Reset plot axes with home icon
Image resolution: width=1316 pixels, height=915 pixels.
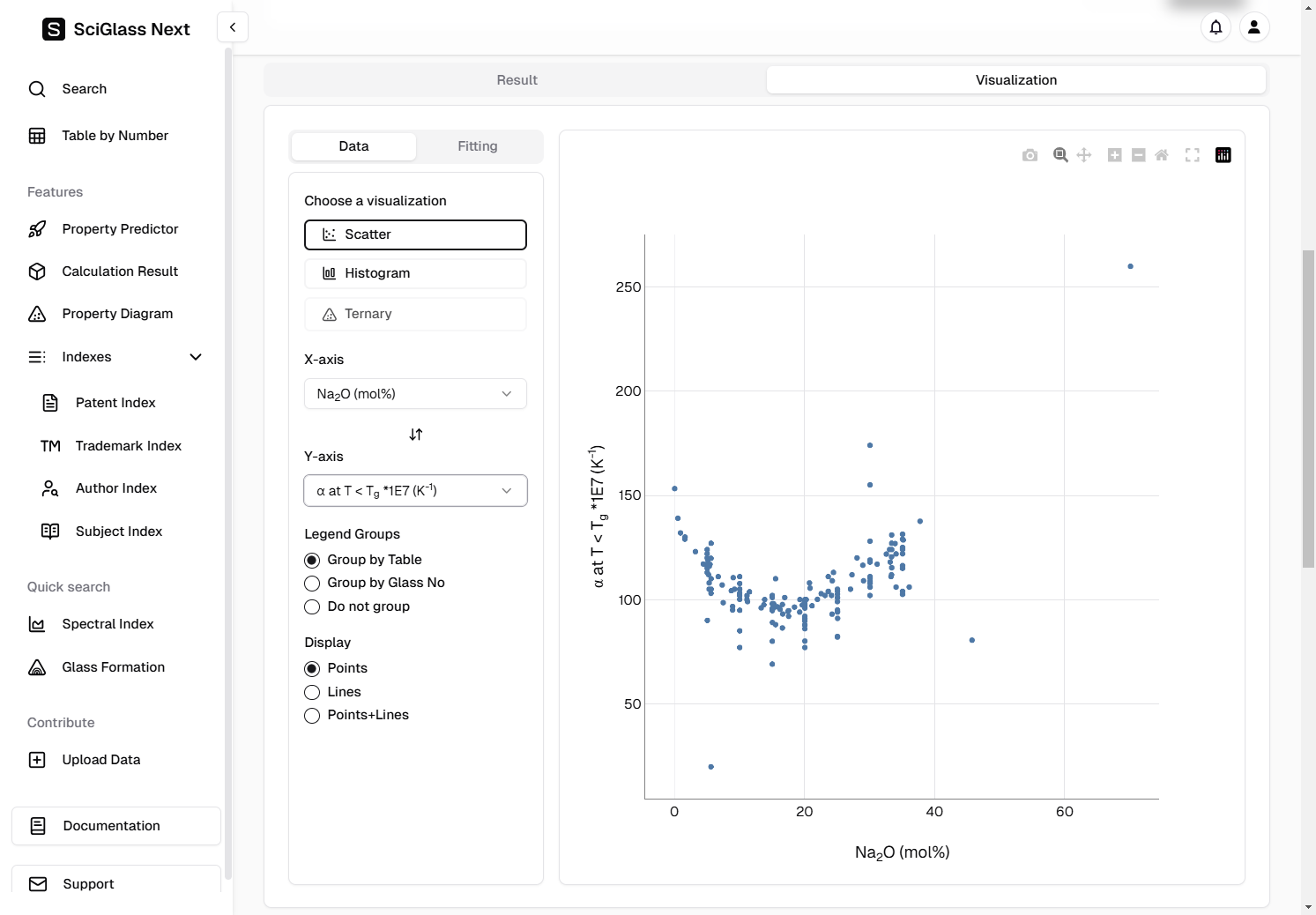click(1162, 155)
